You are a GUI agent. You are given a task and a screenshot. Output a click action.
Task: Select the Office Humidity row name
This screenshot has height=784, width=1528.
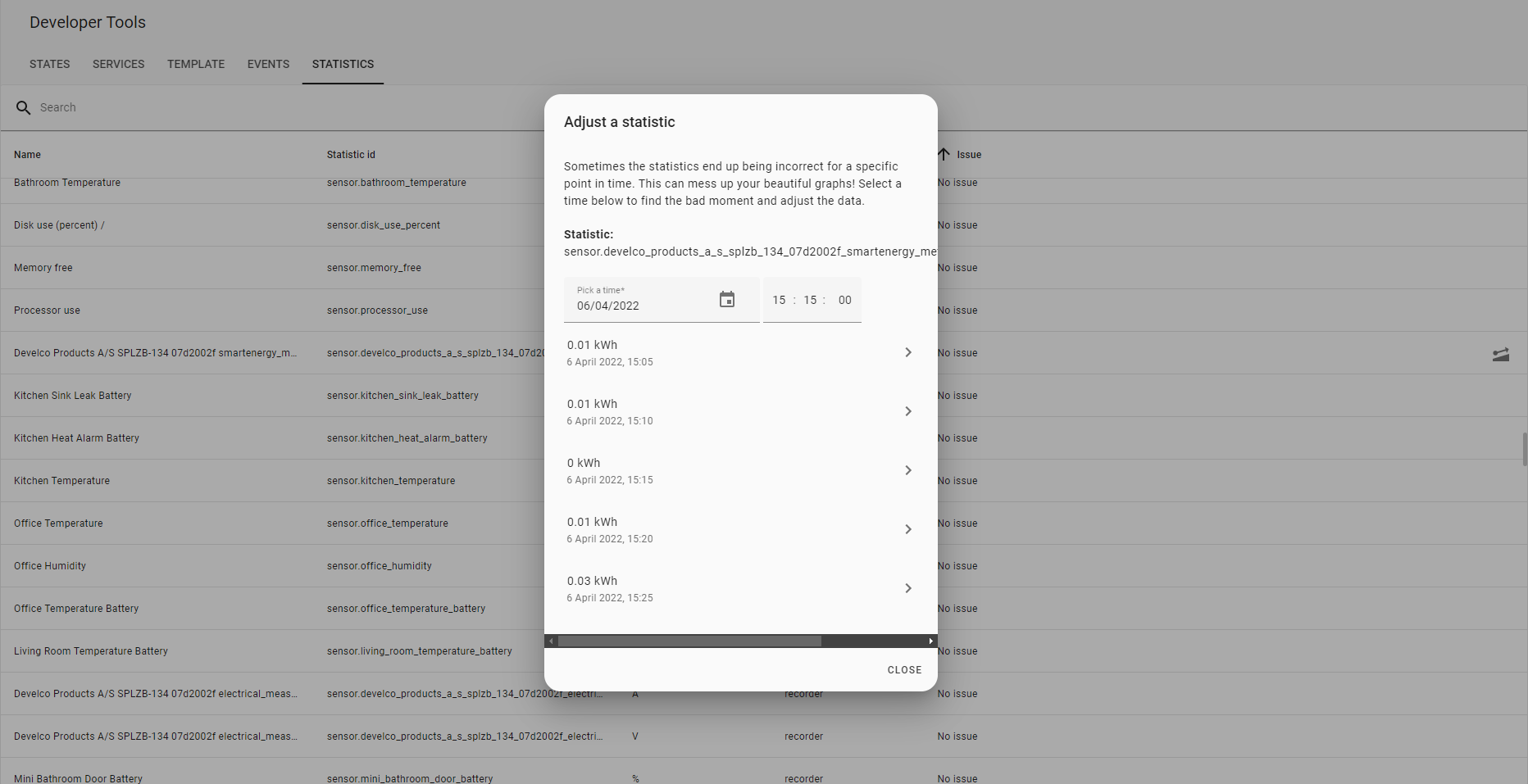(x=50, y=566)
